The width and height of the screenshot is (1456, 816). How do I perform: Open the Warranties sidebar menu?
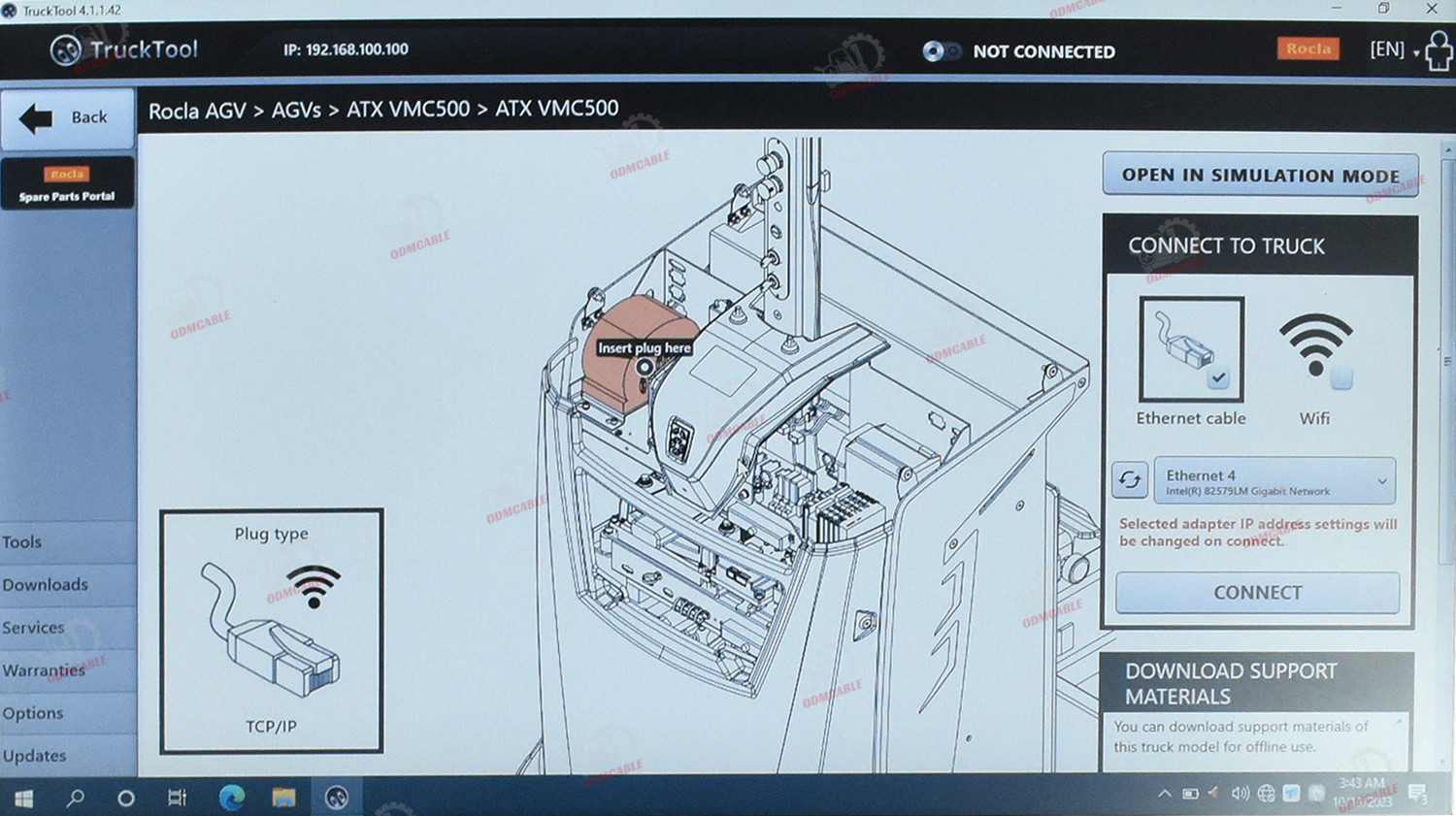(x=68, y=670)
